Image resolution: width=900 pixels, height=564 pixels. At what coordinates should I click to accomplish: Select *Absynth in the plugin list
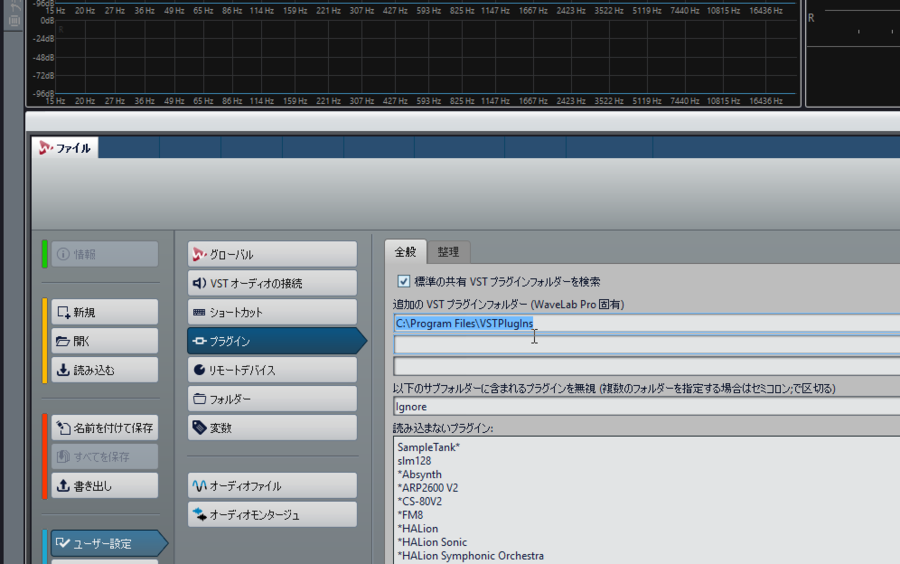(x=420, y=474)
